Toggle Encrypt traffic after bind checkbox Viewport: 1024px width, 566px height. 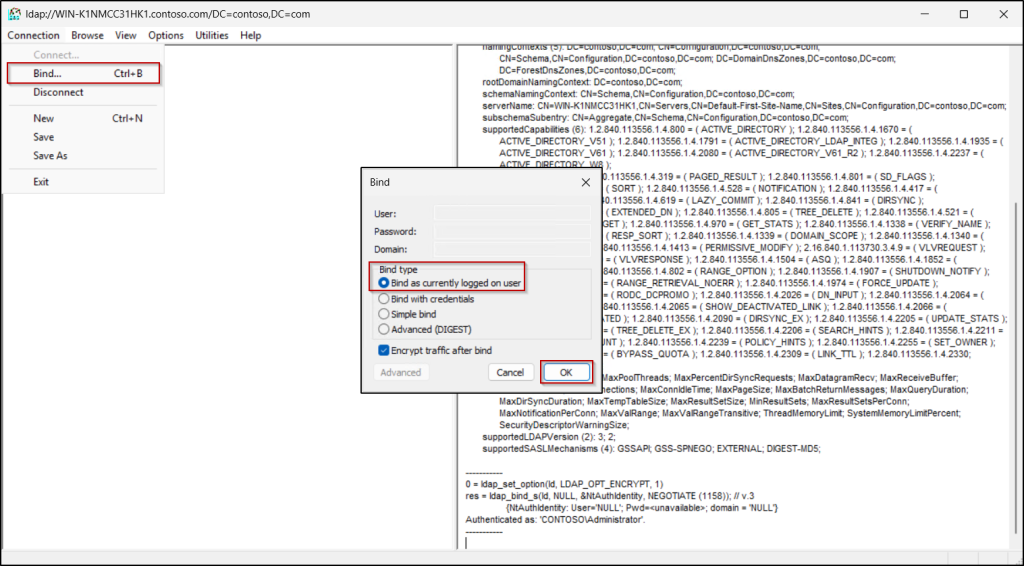(384, 350)
